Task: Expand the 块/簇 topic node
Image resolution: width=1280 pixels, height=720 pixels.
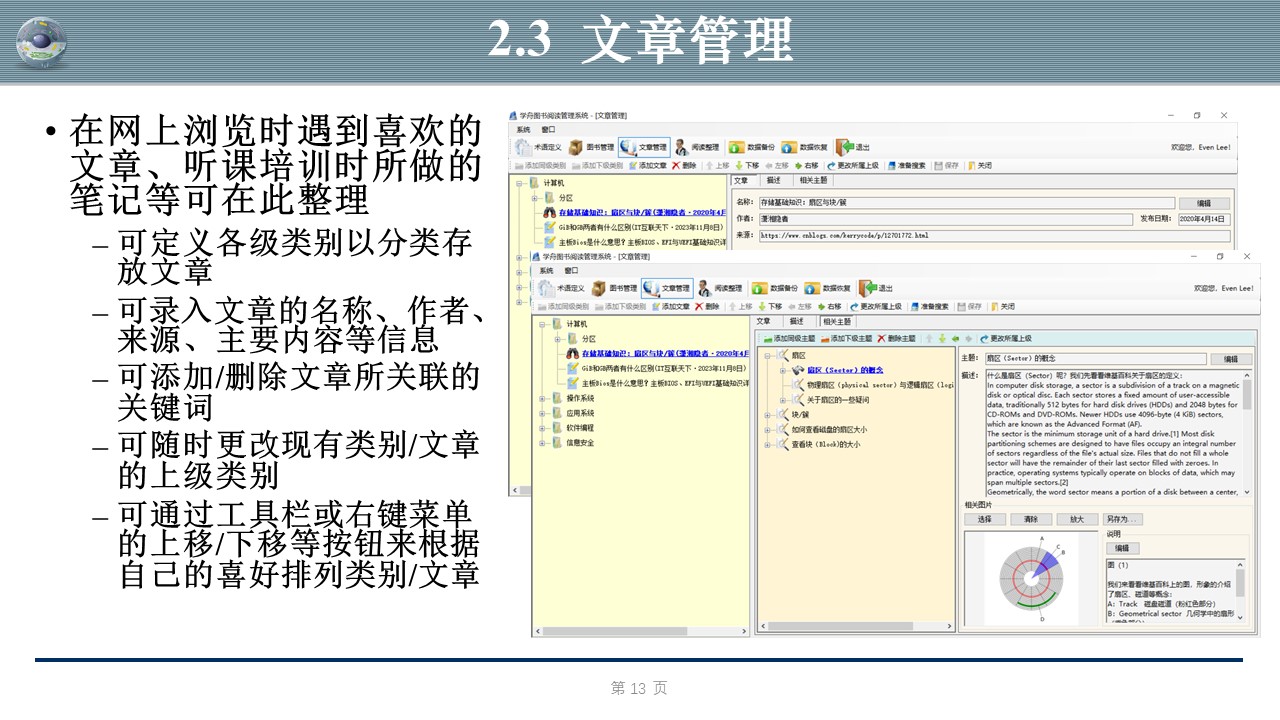Action: coord(769,414)
